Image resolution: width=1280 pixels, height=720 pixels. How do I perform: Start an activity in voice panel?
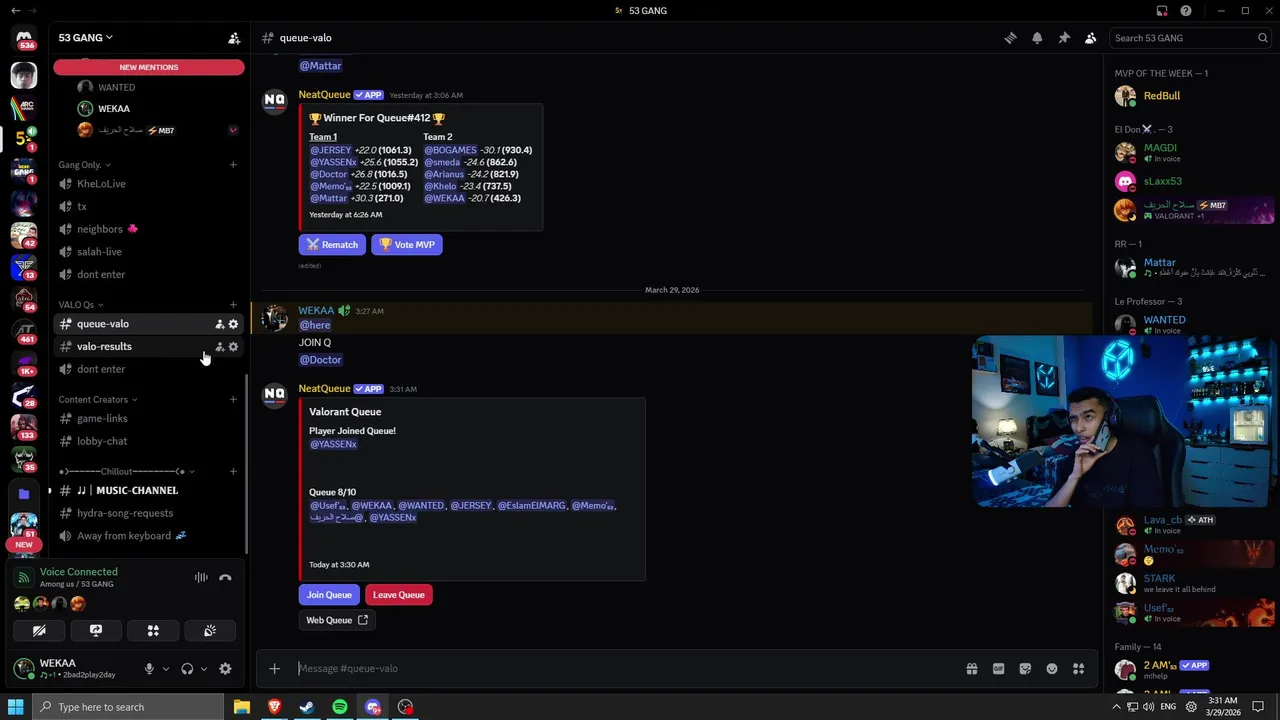[153, 631]
